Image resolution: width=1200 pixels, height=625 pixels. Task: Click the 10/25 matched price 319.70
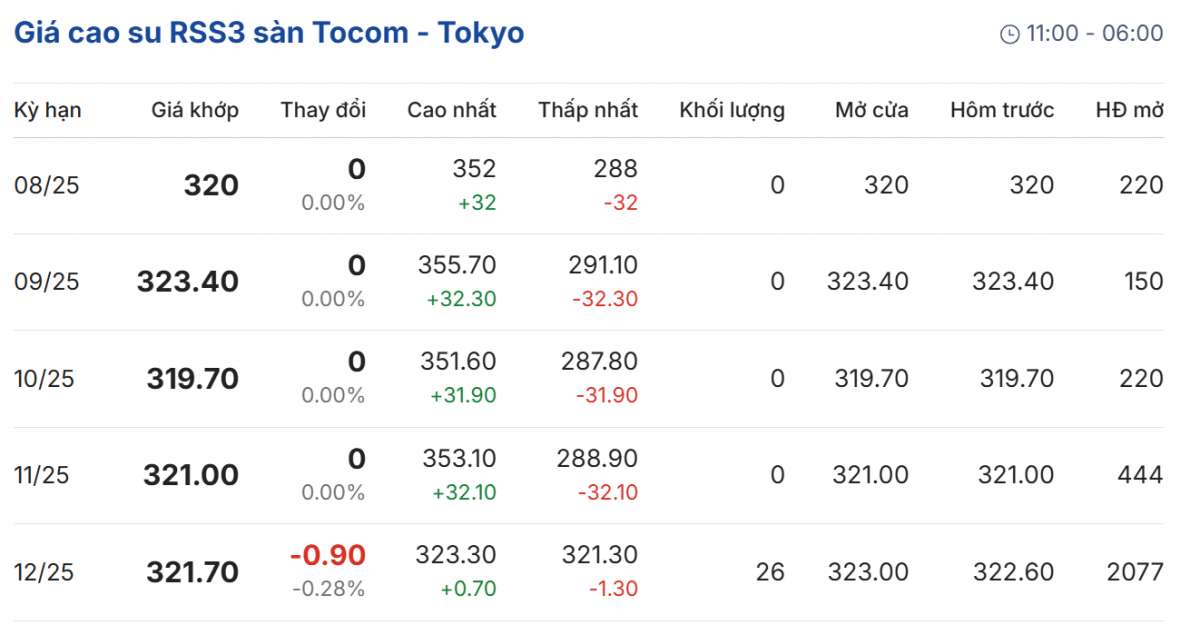[x=193, y=379]
